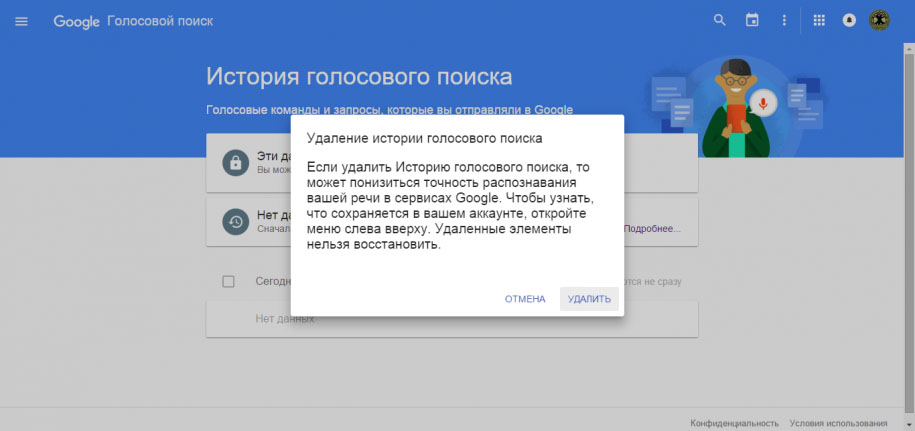Click the search magnifier icon
Viewport: 915px width, 431px height.
(720, 20)
